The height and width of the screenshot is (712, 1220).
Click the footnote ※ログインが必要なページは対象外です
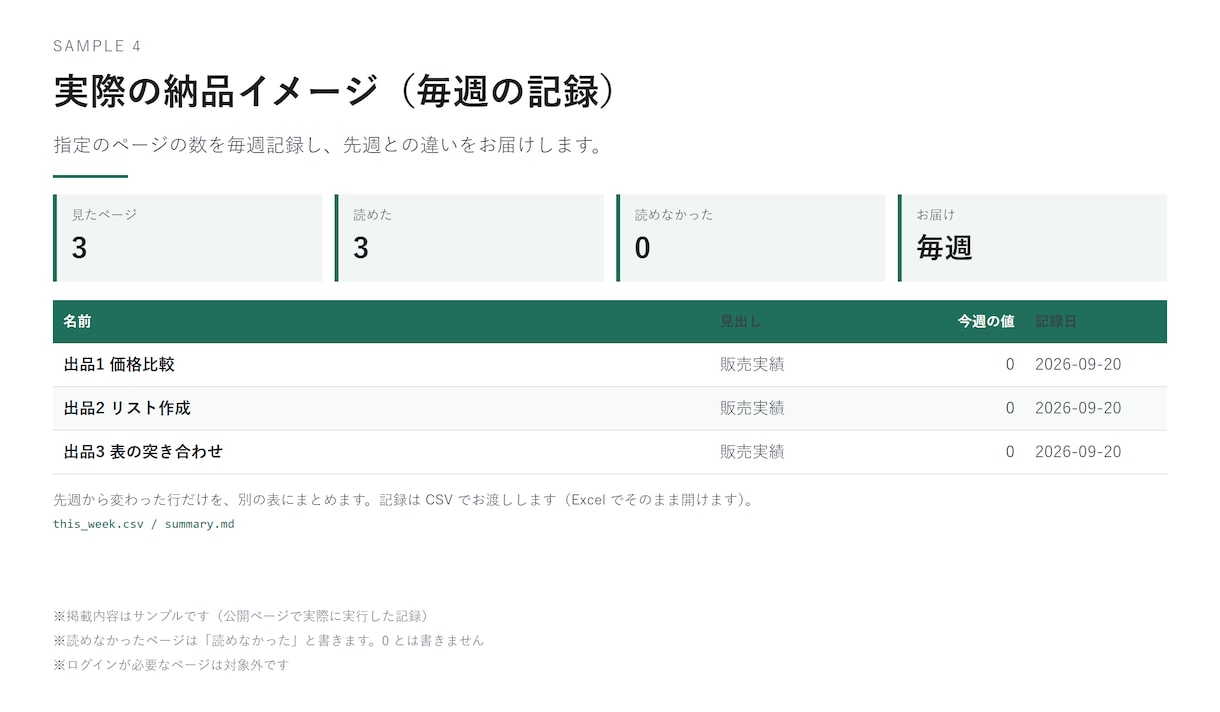[171, 664]
